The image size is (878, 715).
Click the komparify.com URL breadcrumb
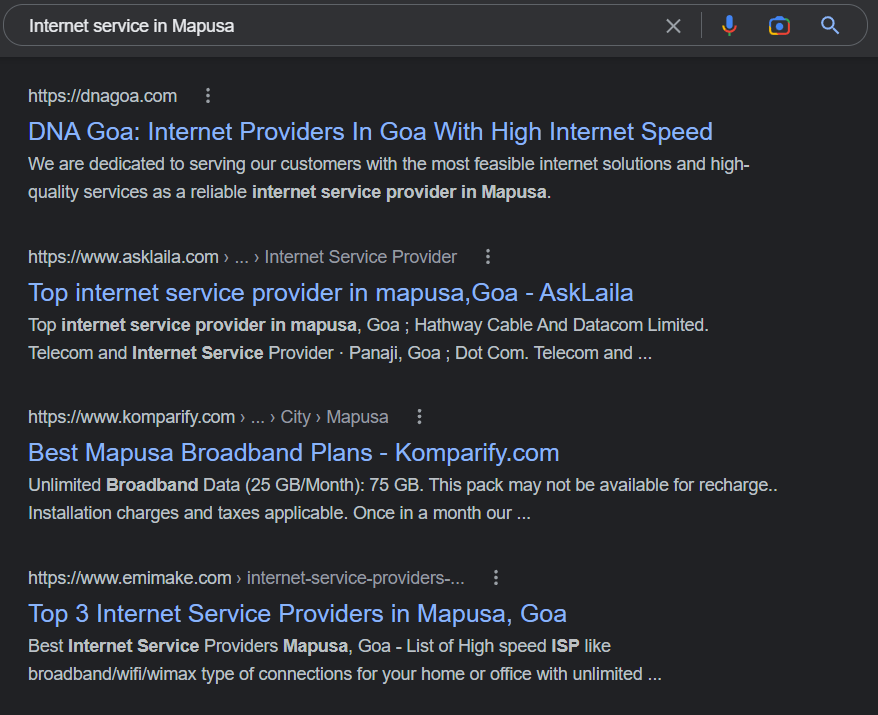(x=131, y=417)
